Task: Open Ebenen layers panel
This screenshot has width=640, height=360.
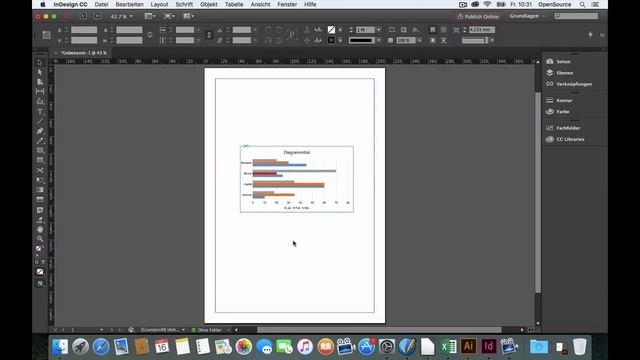Action: (564, 73)
